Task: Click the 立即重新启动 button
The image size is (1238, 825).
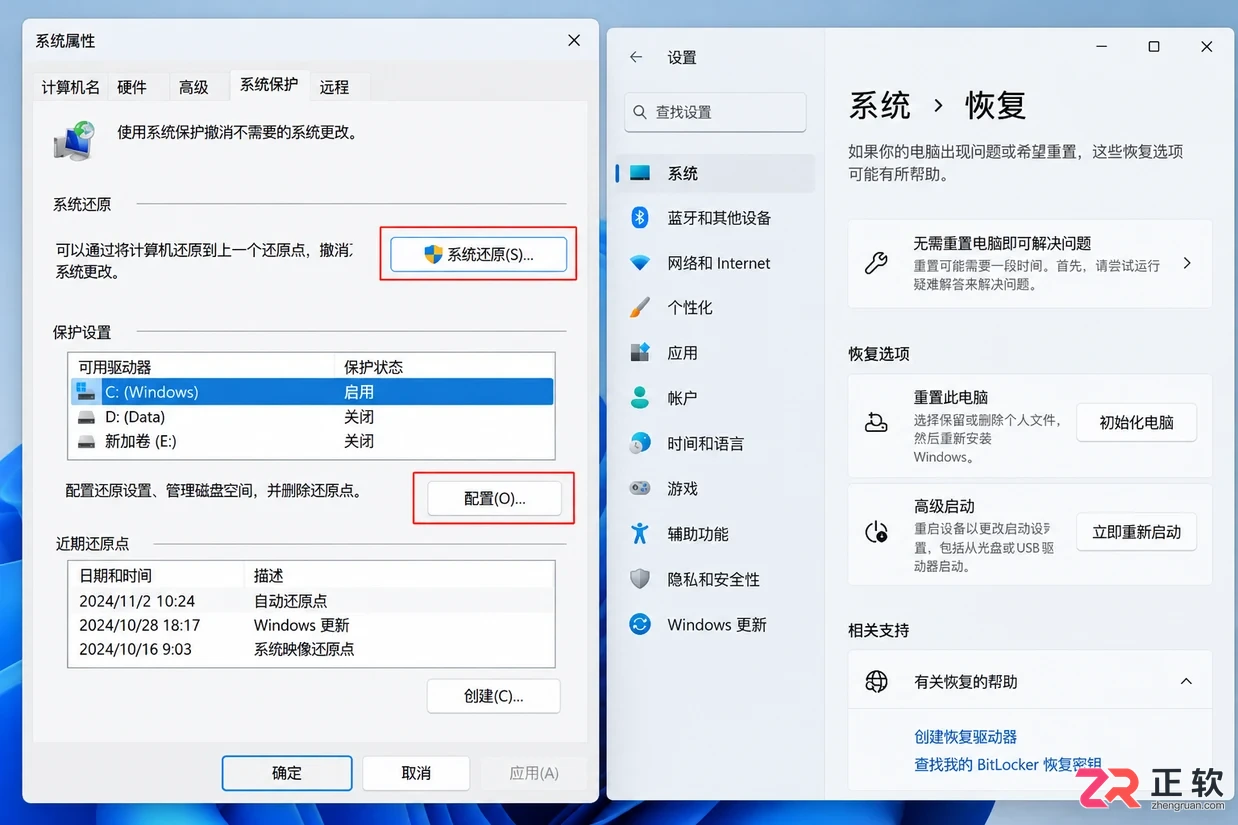Action: (1136, 532)
